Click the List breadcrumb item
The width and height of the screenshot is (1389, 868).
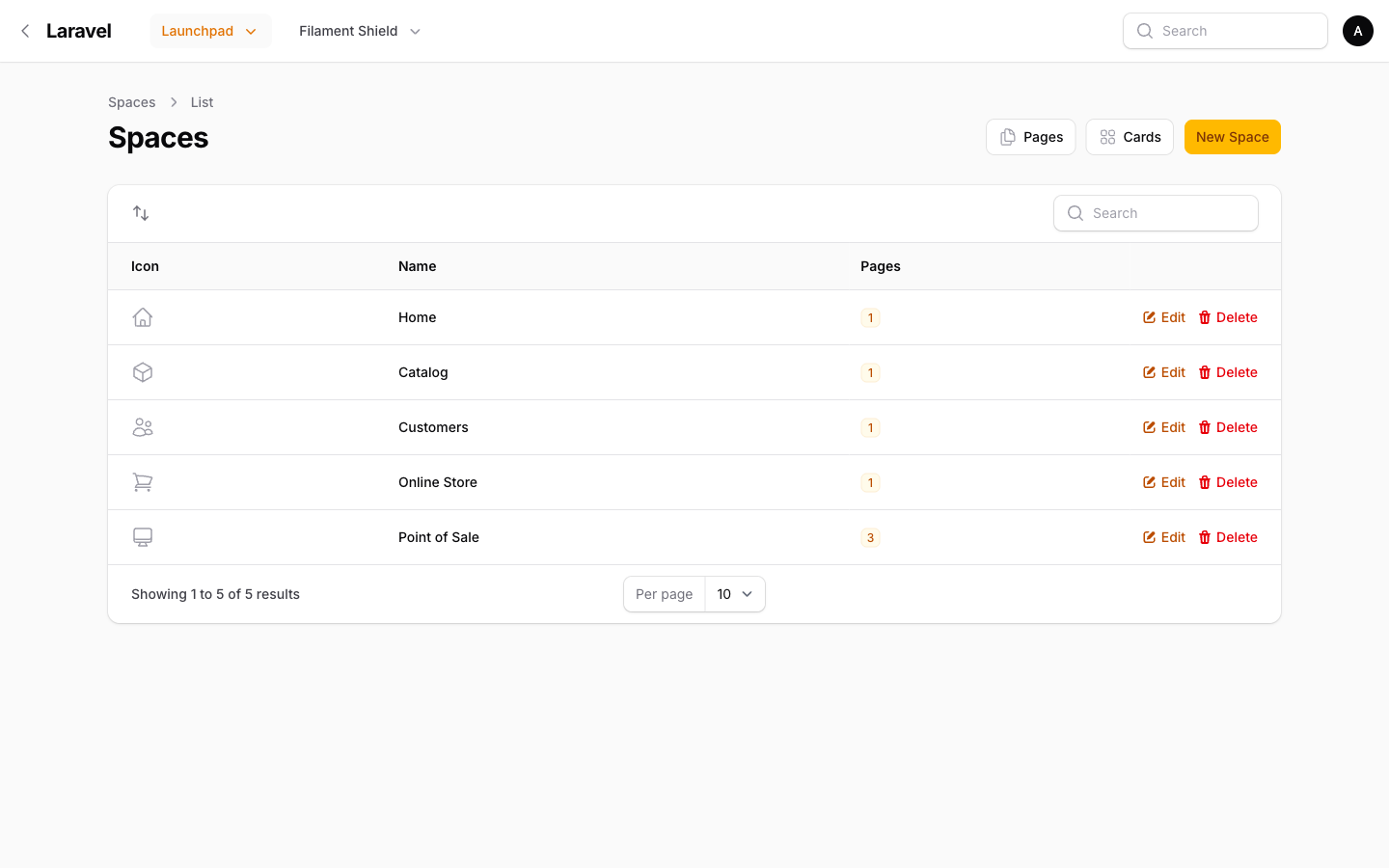click(x=202, y=102)
